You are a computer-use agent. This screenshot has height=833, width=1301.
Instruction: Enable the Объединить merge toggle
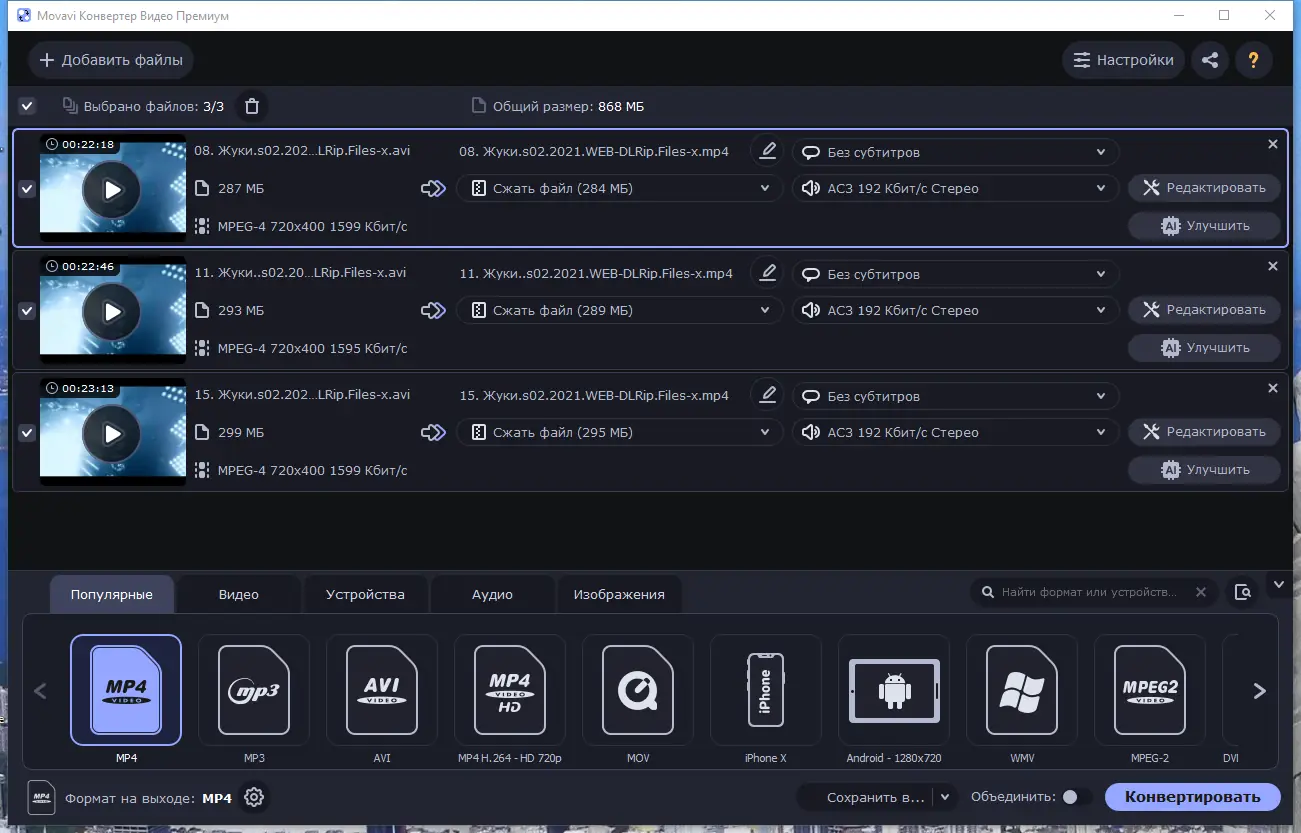coord(1076,797)
